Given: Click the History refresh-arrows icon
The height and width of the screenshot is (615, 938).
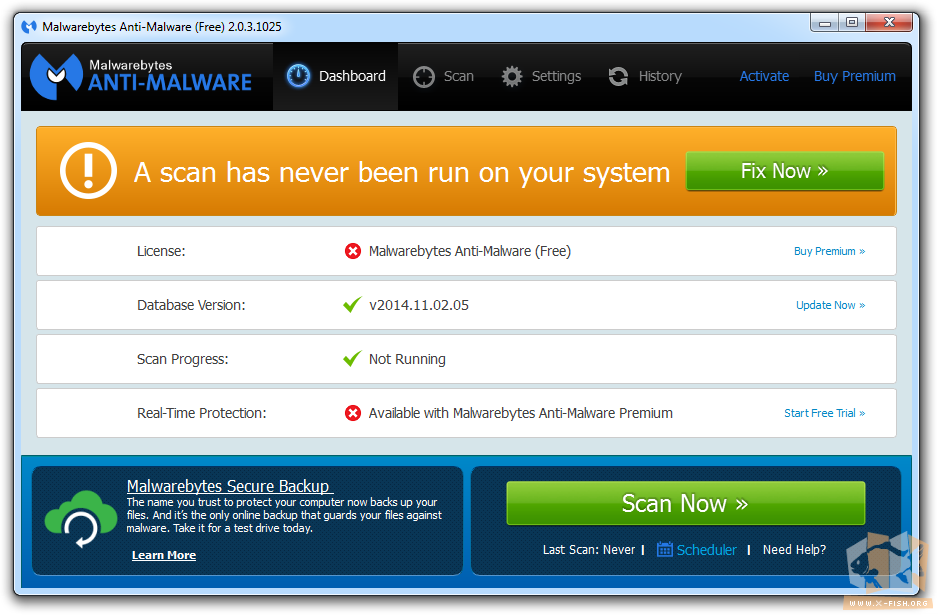Looking at the screenshot, I should tap(618, 77).
